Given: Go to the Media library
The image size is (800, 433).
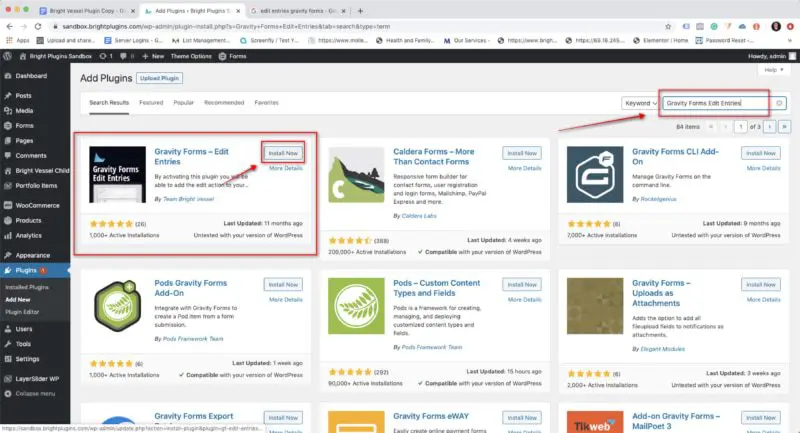Looking at the screenshot, I should pyautogui.click(x=24, y=110).
